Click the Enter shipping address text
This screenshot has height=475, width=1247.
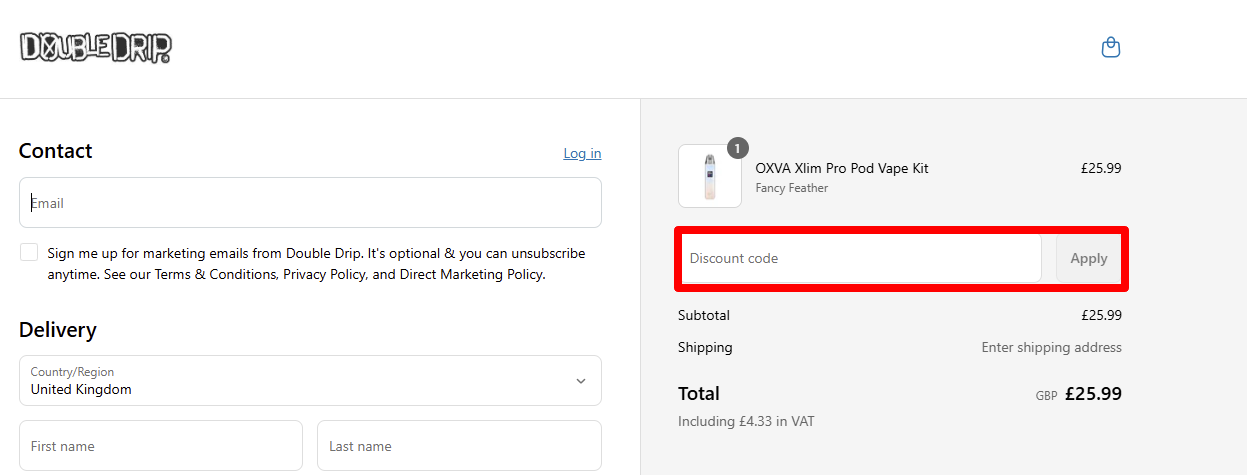[1051, 348]
